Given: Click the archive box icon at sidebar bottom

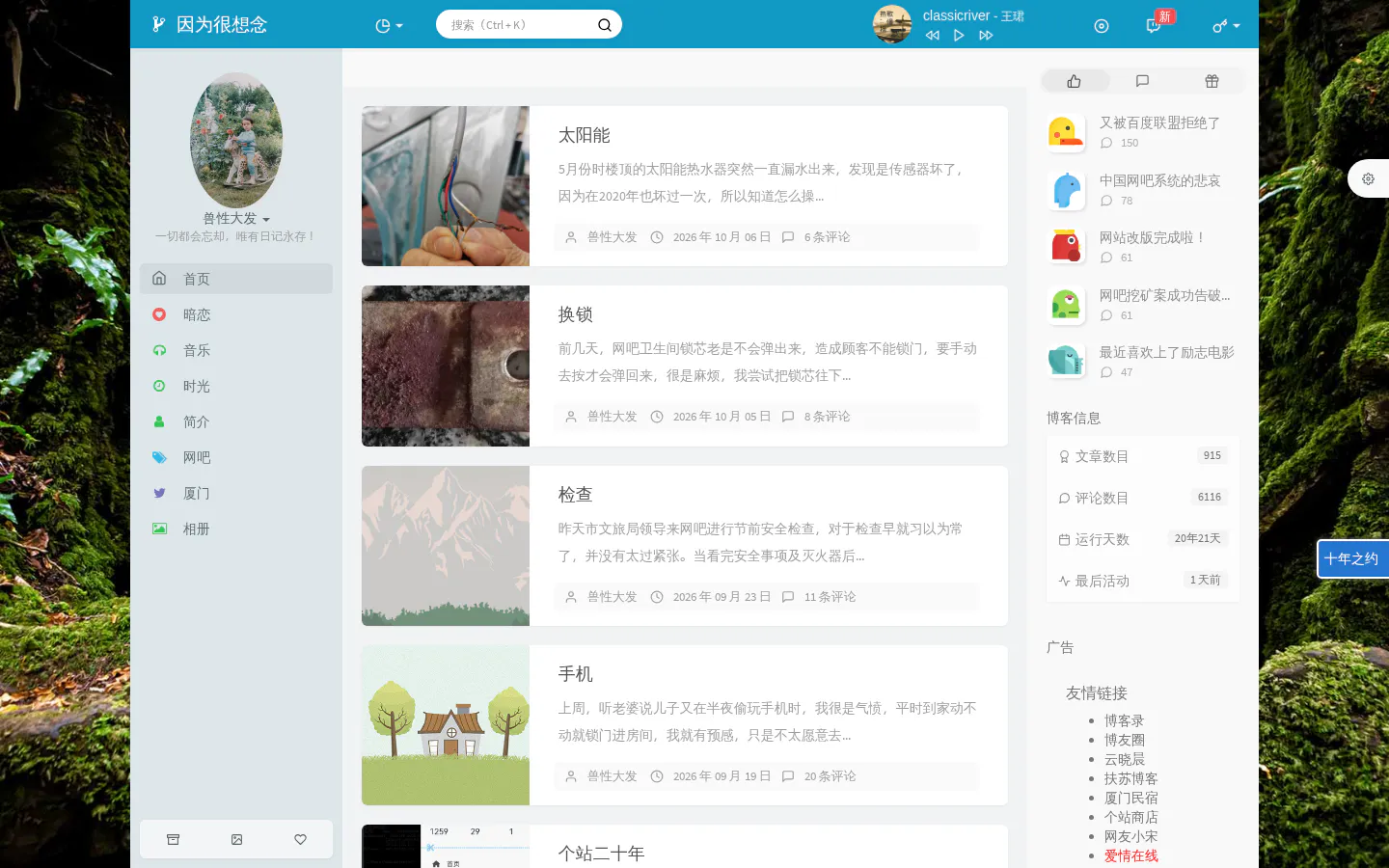Looking at the screenshot, I should tap(173, 839).
